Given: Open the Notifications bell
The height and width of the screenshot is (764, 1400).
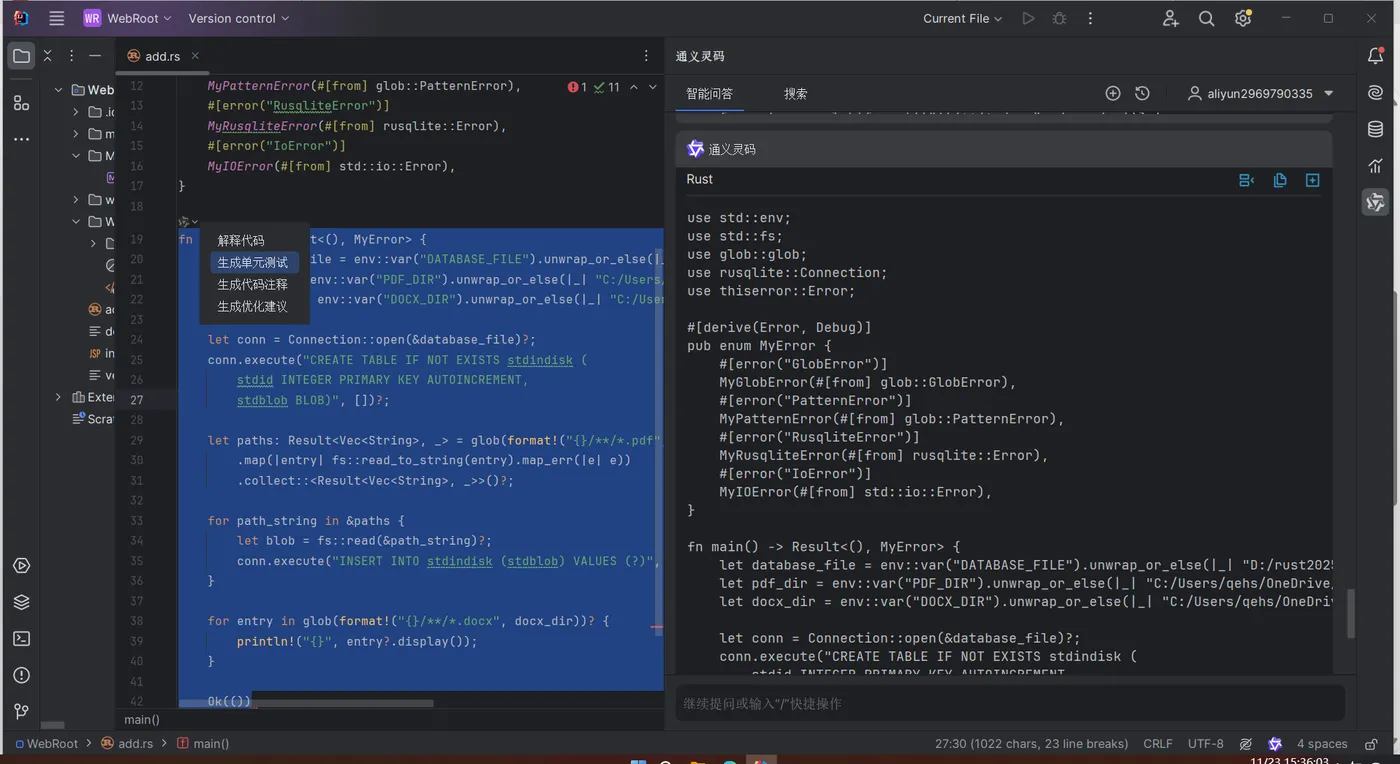Looking at the screenshot, I should 1376,56.
